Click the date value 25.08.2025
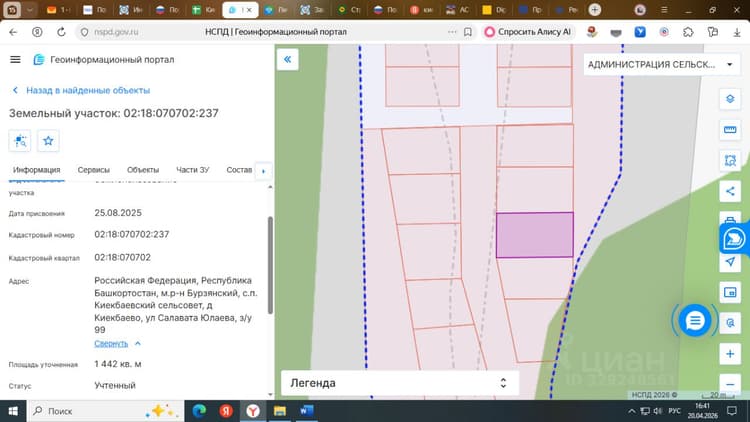The image size is (750, 422). [x=118, y=213]
